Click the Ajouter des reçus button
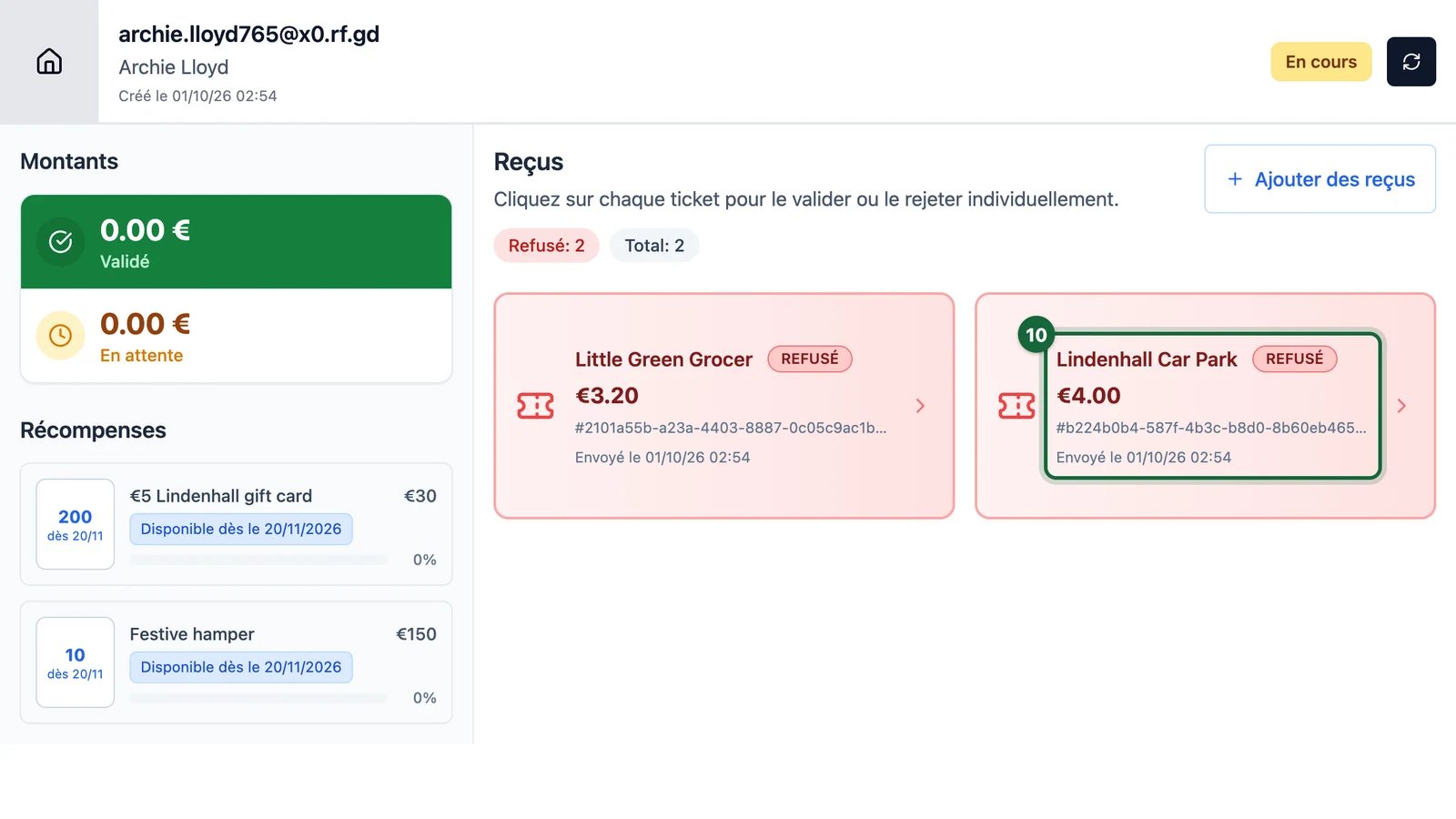Screen dimensions: 1456x819 (1319, 179)
